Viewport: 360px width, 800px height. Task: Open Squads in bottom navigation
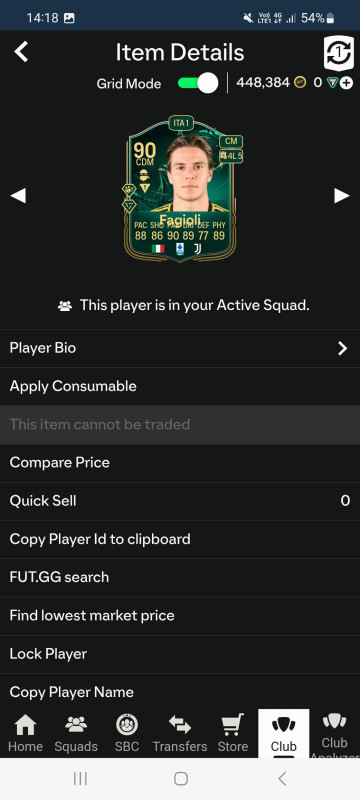[x=76, y=734]
